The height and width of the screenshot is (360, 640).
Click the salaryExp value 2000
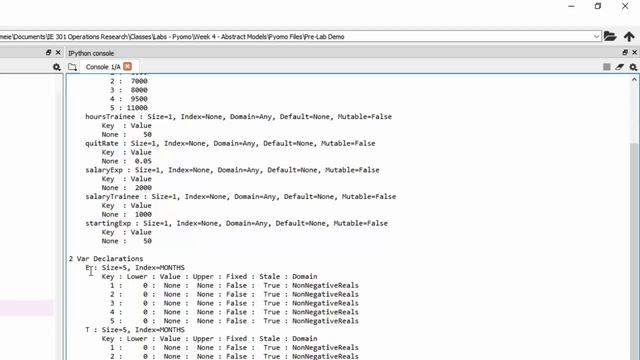coord(143,188)
